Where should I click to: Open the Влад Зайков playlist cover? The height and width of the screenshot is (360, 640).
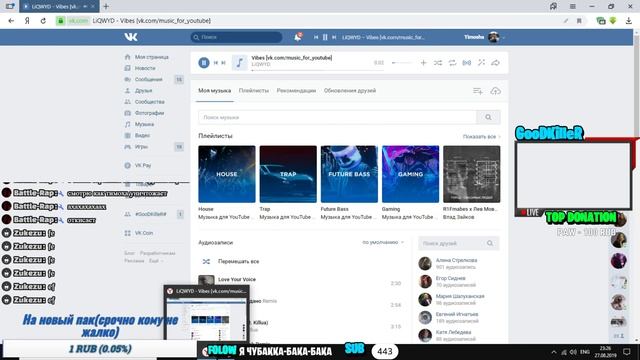point(471,174)
